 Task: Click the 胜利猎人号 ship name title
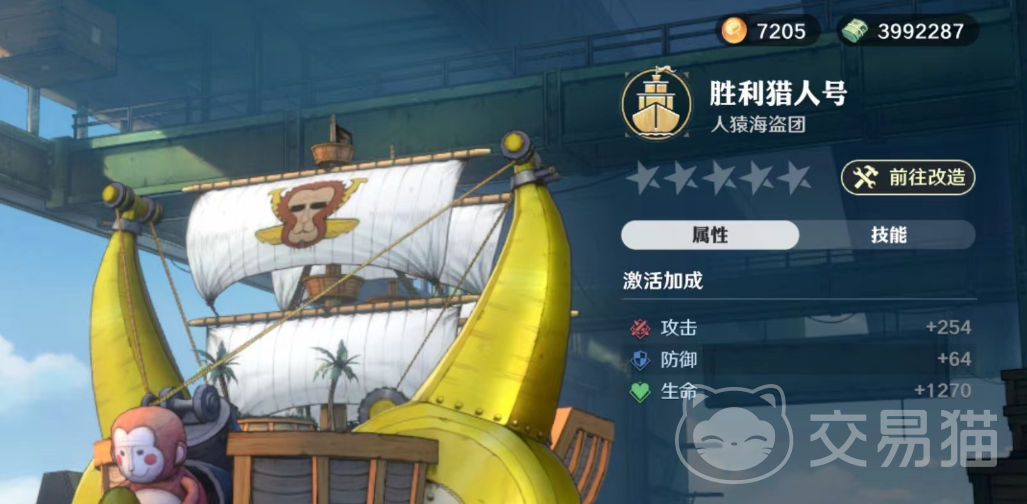778,94
